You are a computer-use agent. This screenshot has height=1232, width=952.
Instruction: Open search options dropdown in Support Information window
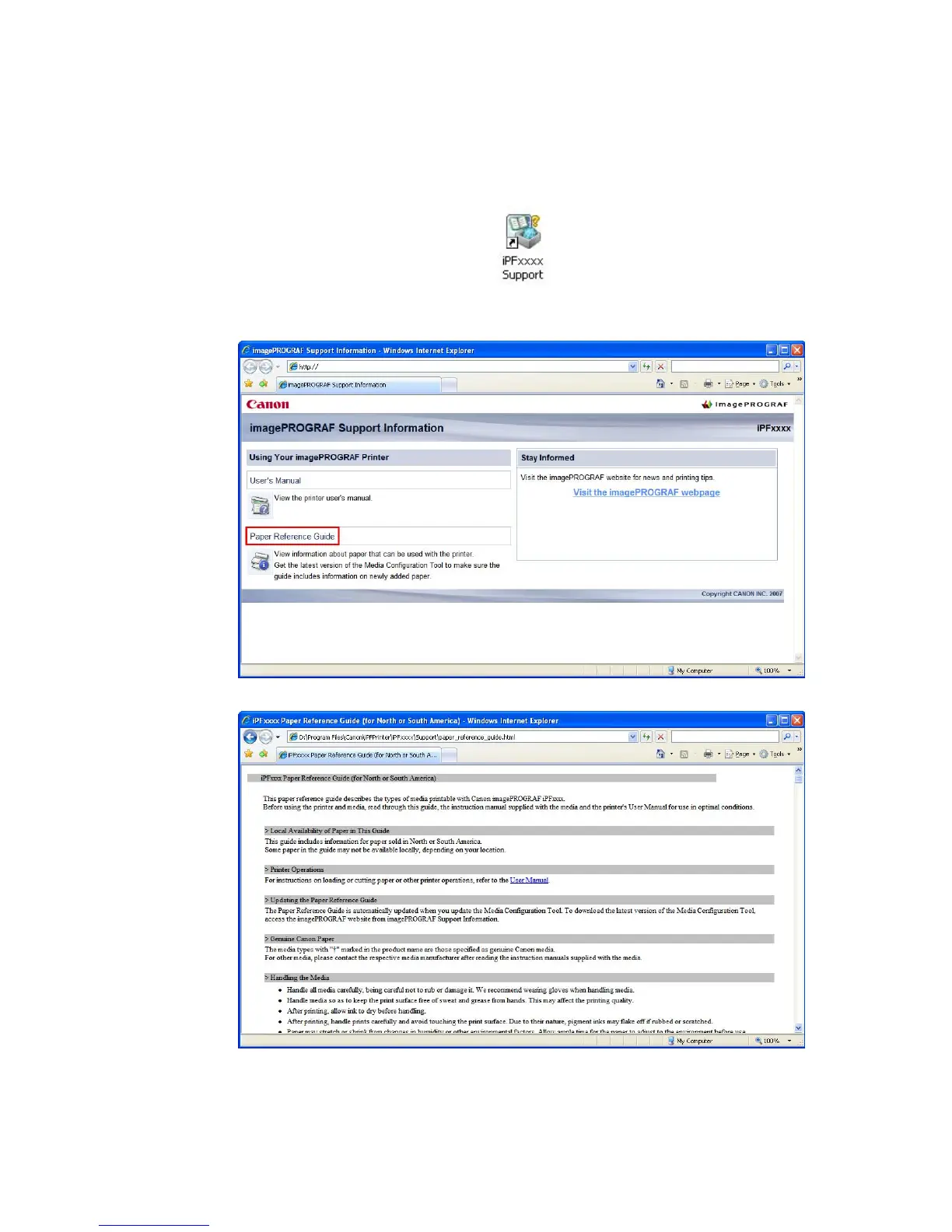click(x=796, y=366)
